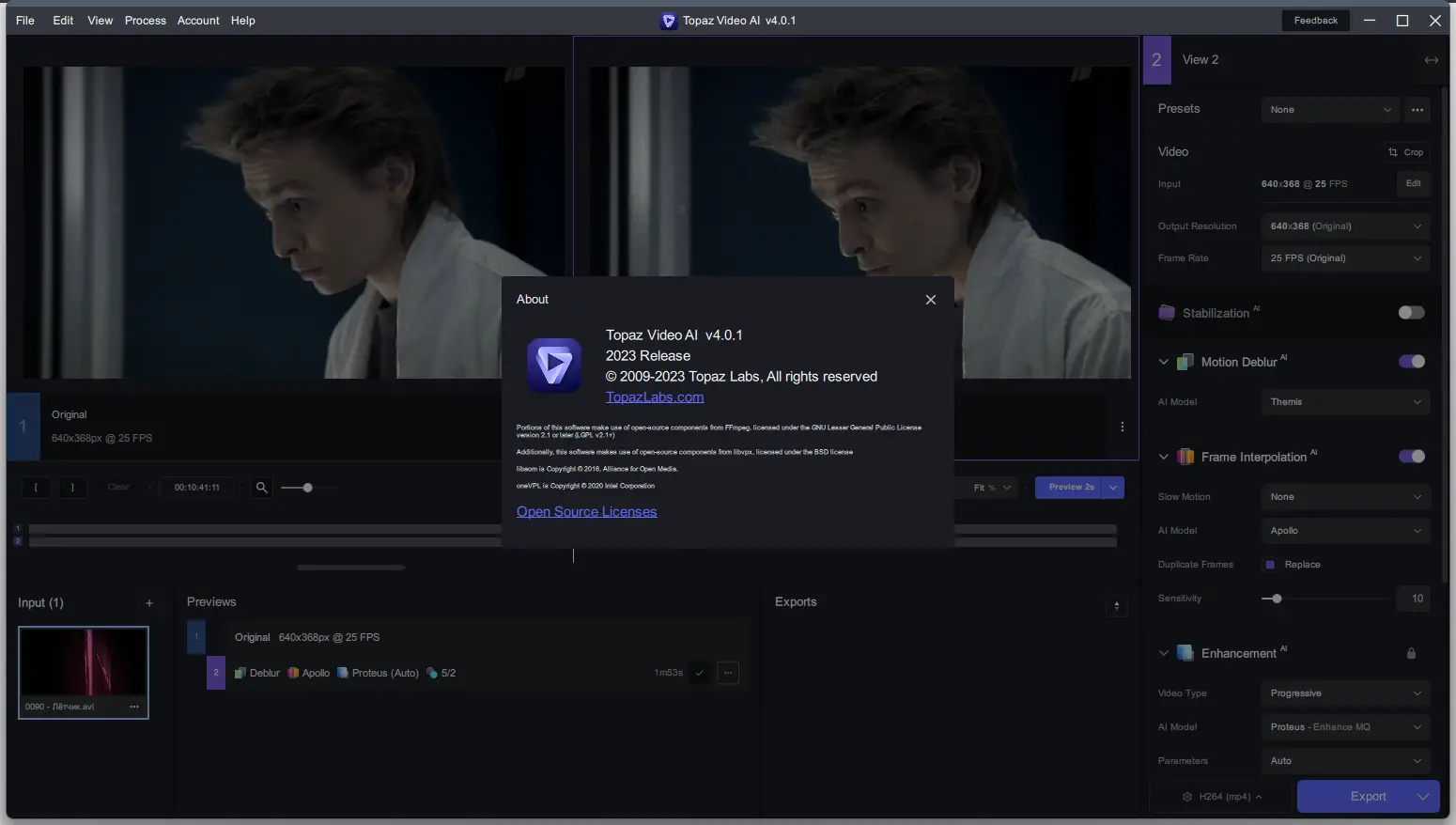1456x825 pixels.
Task: Click the Enhancement filter icon
Action: pos(1185,653)
